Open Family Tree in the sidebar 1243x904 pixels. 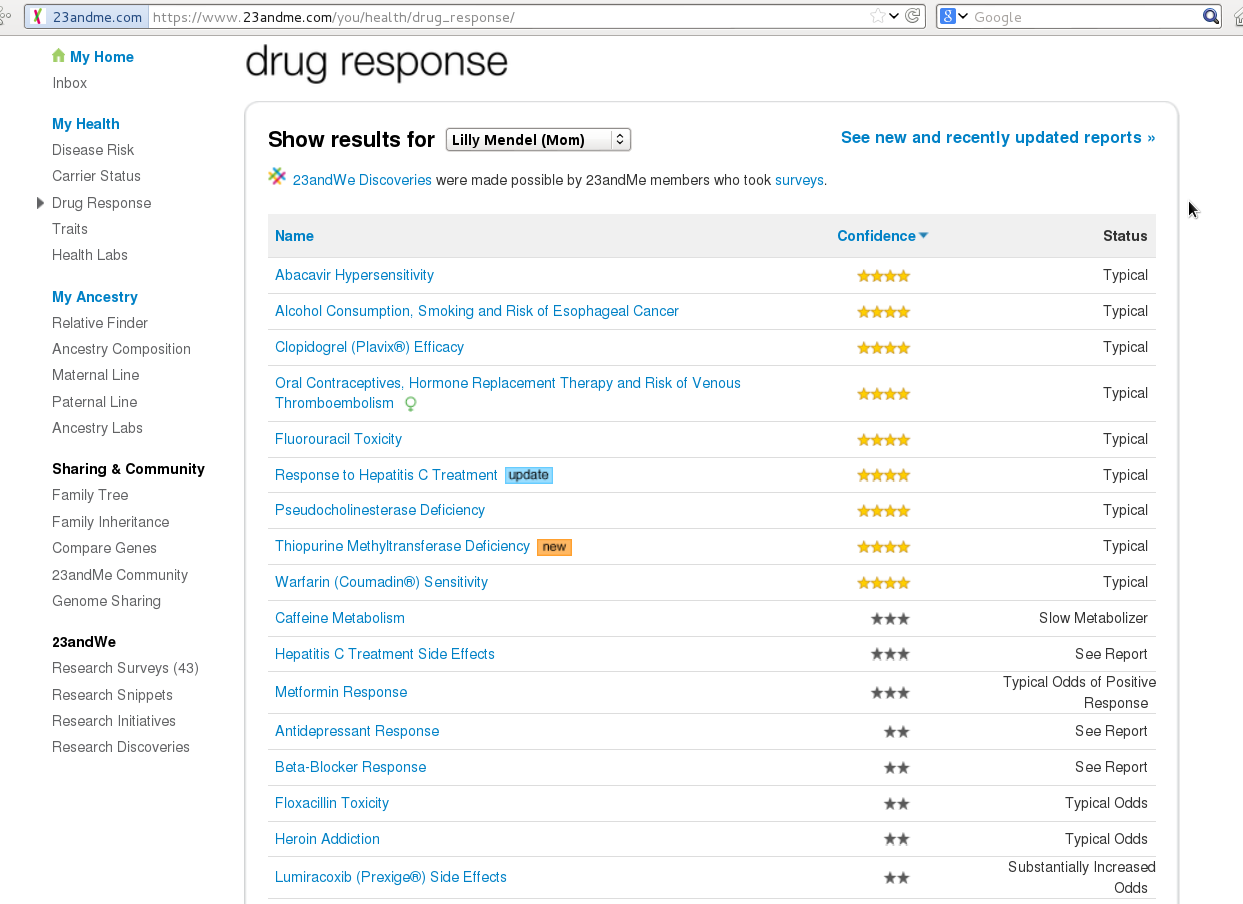(x=90, y=495)
